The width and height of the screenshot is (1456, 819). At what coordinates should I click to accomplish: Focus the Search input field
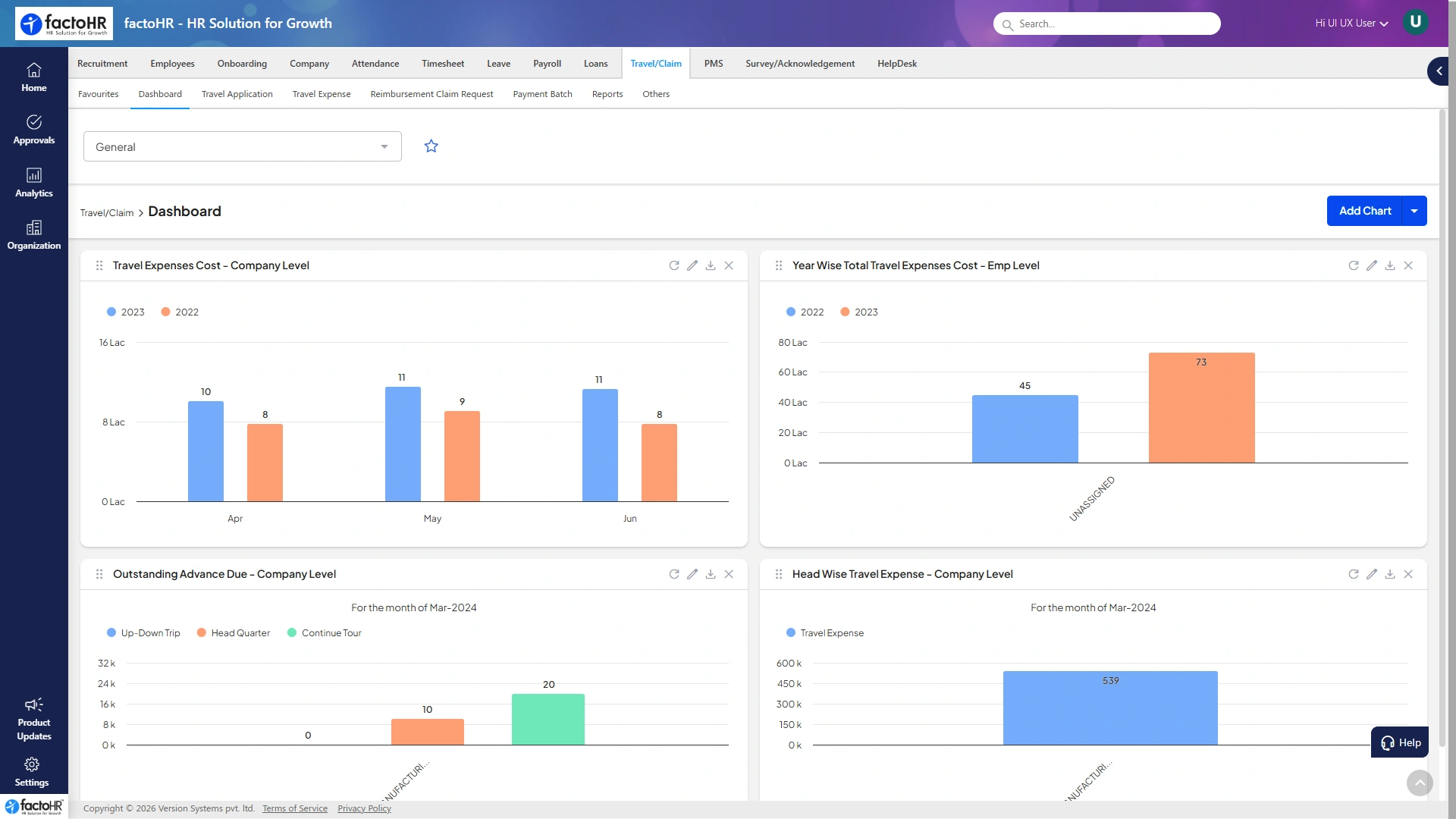click(x=1107, y=24)
